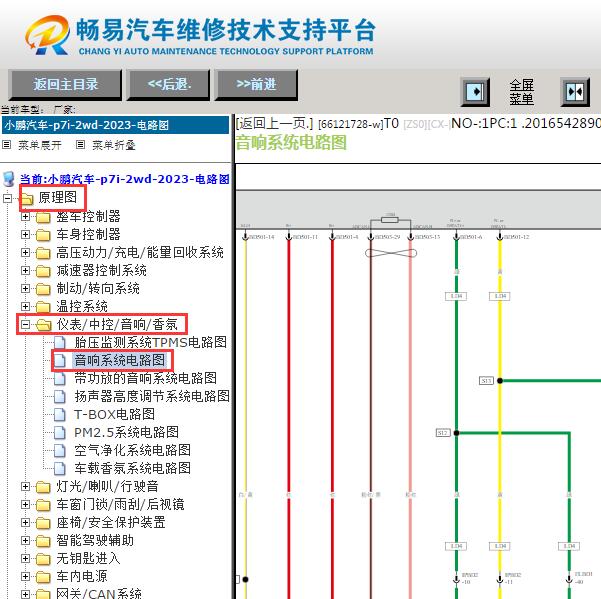Expand the 温控系统 node
This screenshot has width=601, height=599.
click(25, 307)
